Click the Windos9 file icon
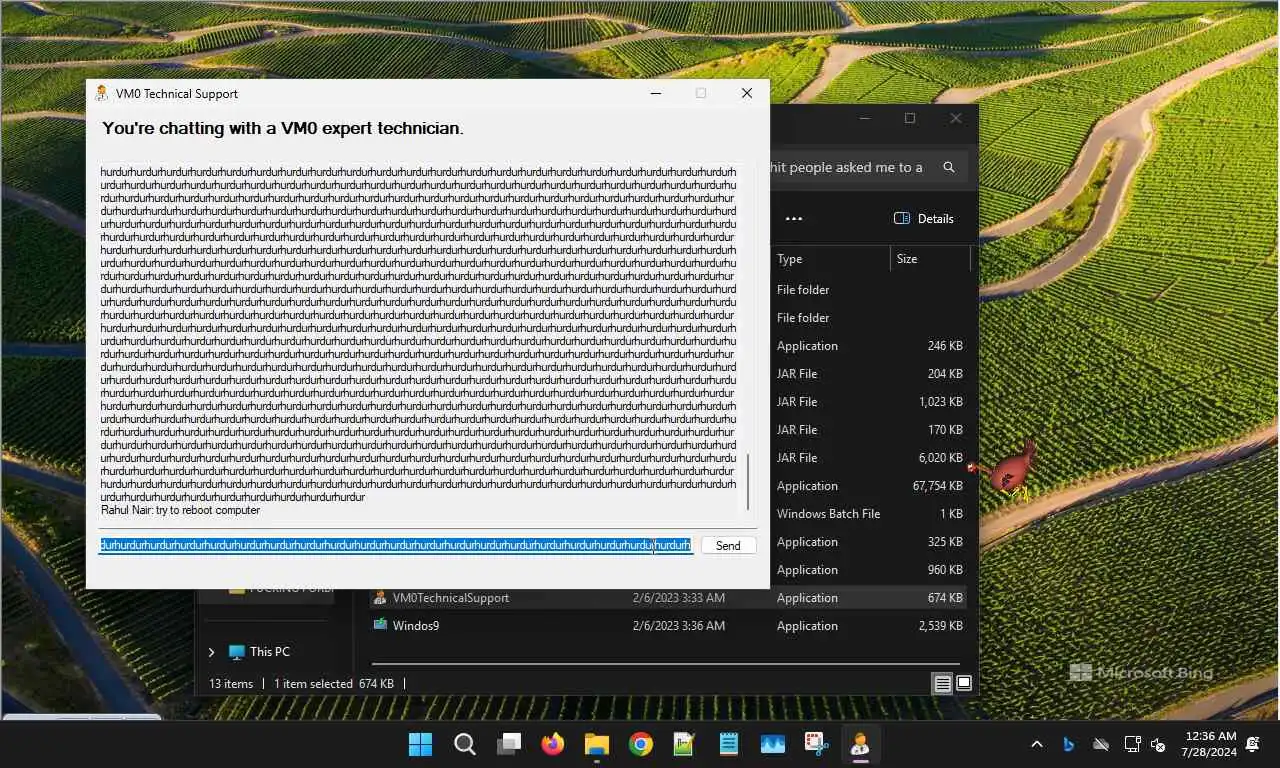Screen dimensions: 1280x768 (x=380, y=625)
